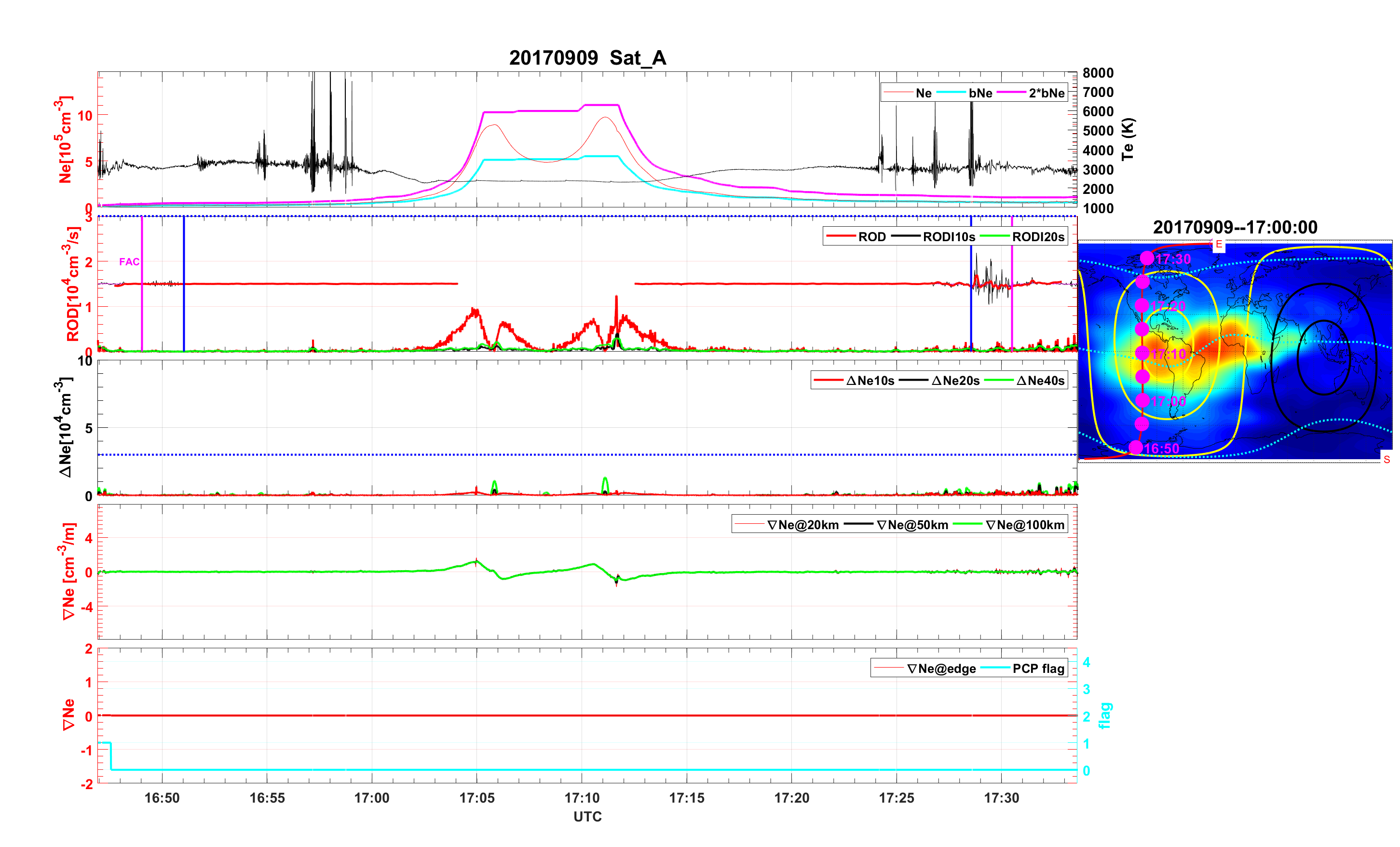
Task: Click the red S label on map
Action: tap(1386, 459)
